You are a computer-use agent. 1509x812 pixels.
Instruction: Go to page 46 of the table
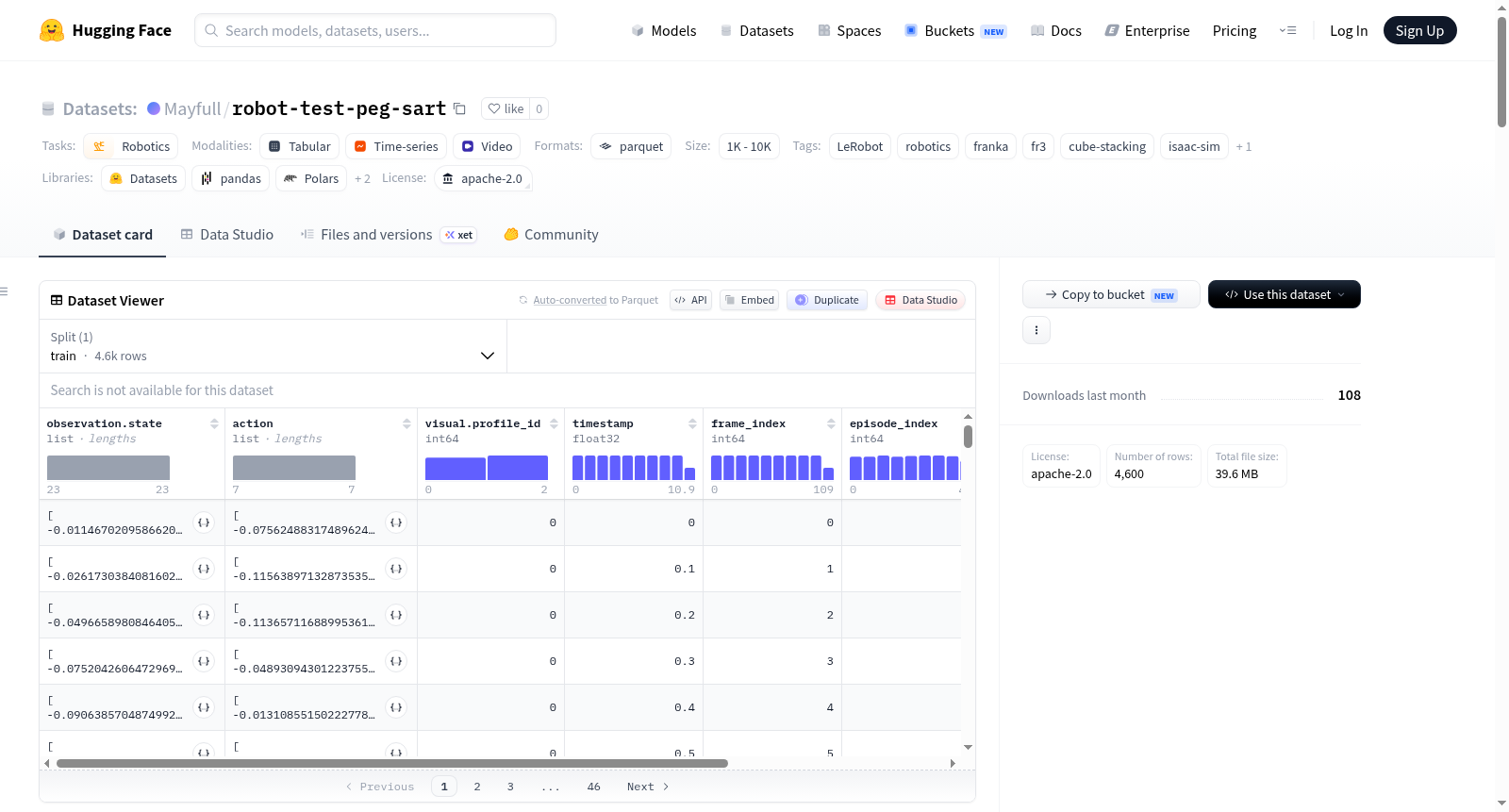pos(593,787)
